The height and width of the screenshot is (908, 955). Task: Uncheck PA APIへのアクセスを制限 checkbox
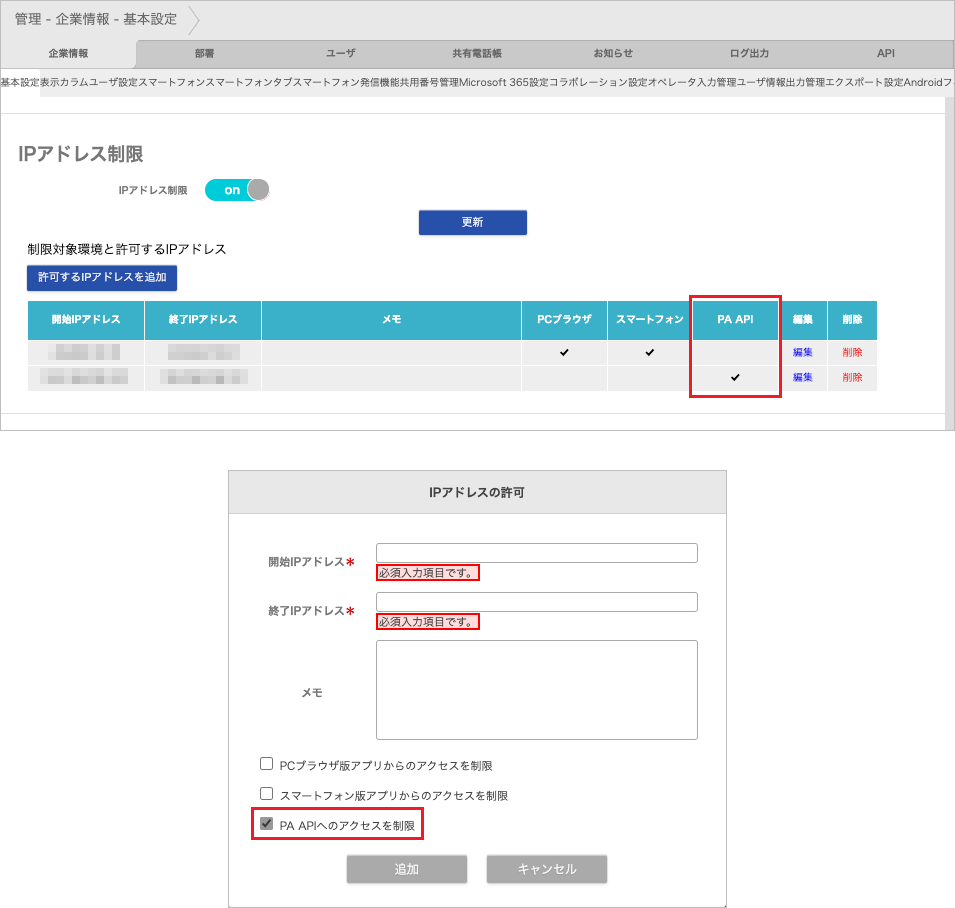coord(267,824)
